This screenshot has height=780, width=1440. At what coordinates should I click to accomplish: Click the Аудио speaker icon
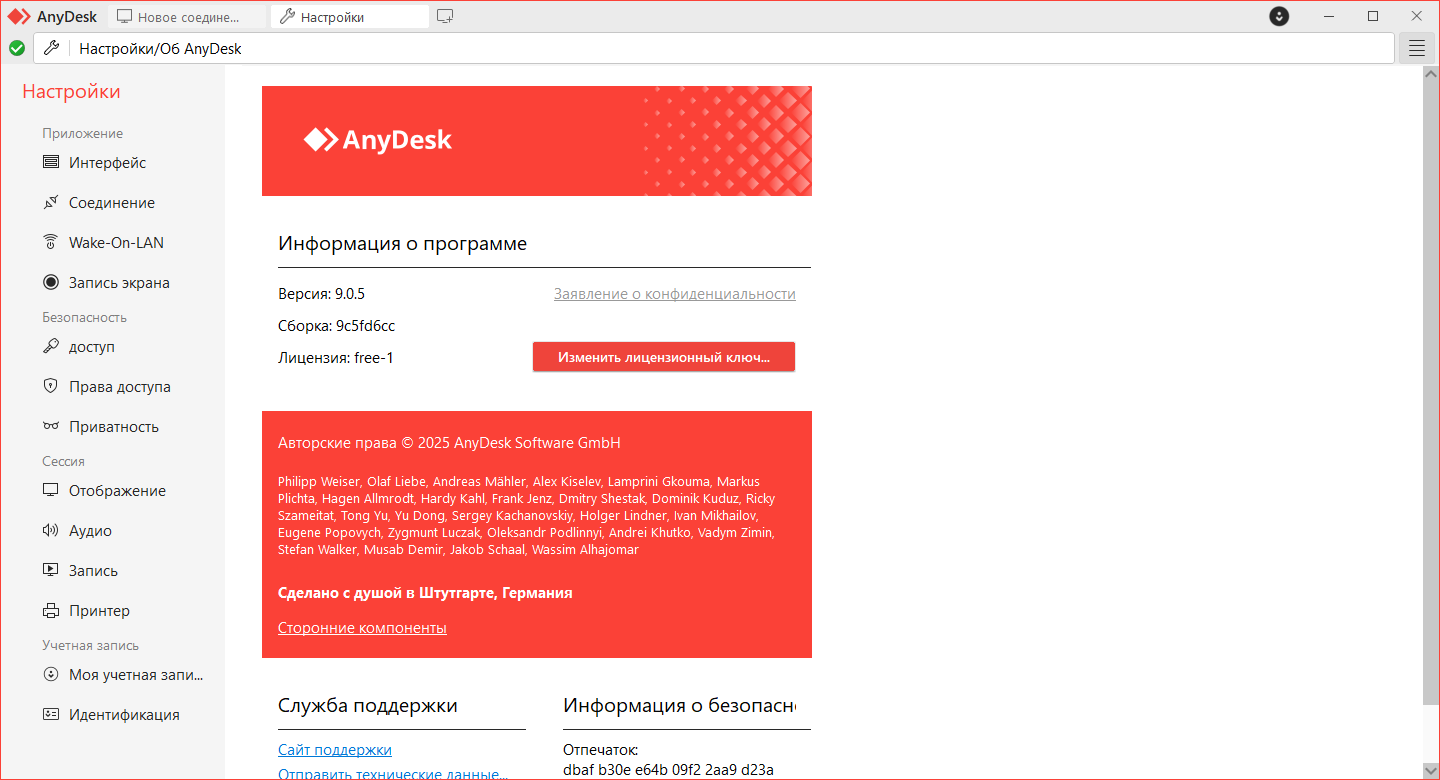[x=51, y=531]
